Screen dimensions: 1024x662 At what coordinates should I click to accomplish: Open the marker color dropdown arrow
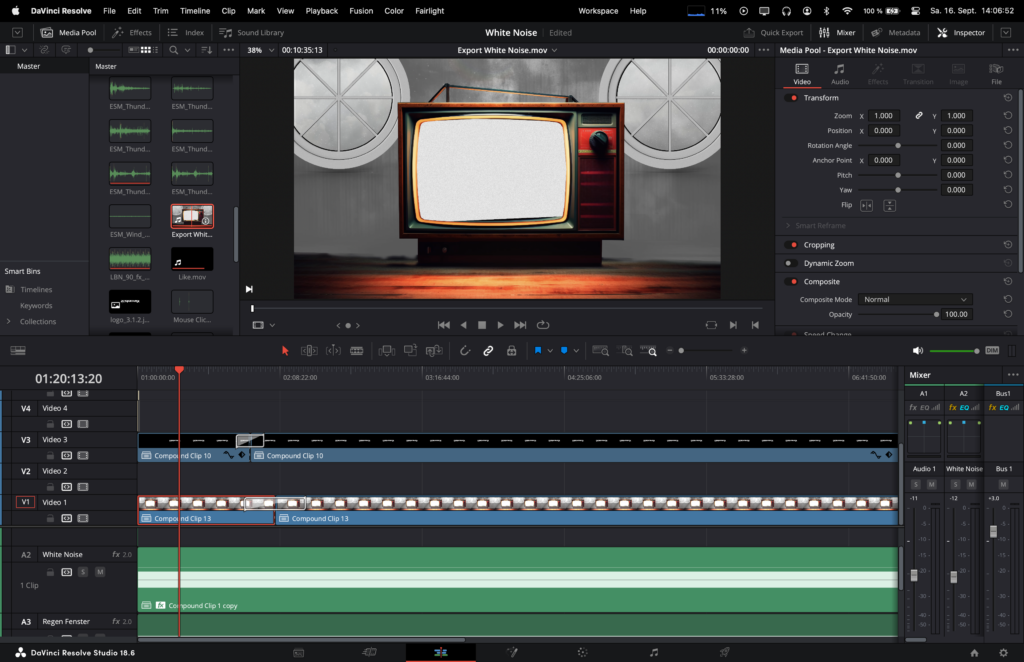576,351
